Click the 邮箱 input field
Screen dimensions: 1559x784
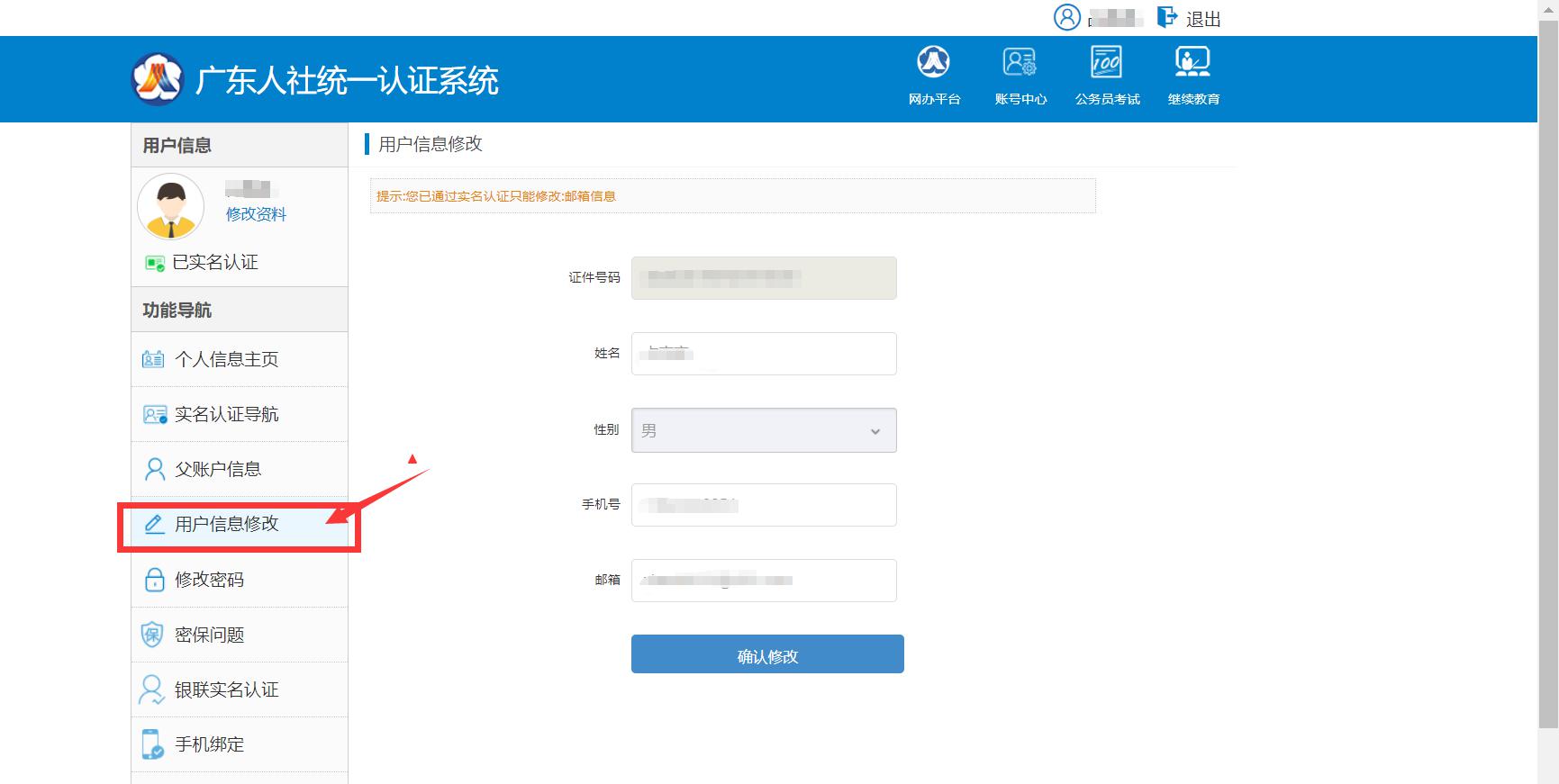764,581
